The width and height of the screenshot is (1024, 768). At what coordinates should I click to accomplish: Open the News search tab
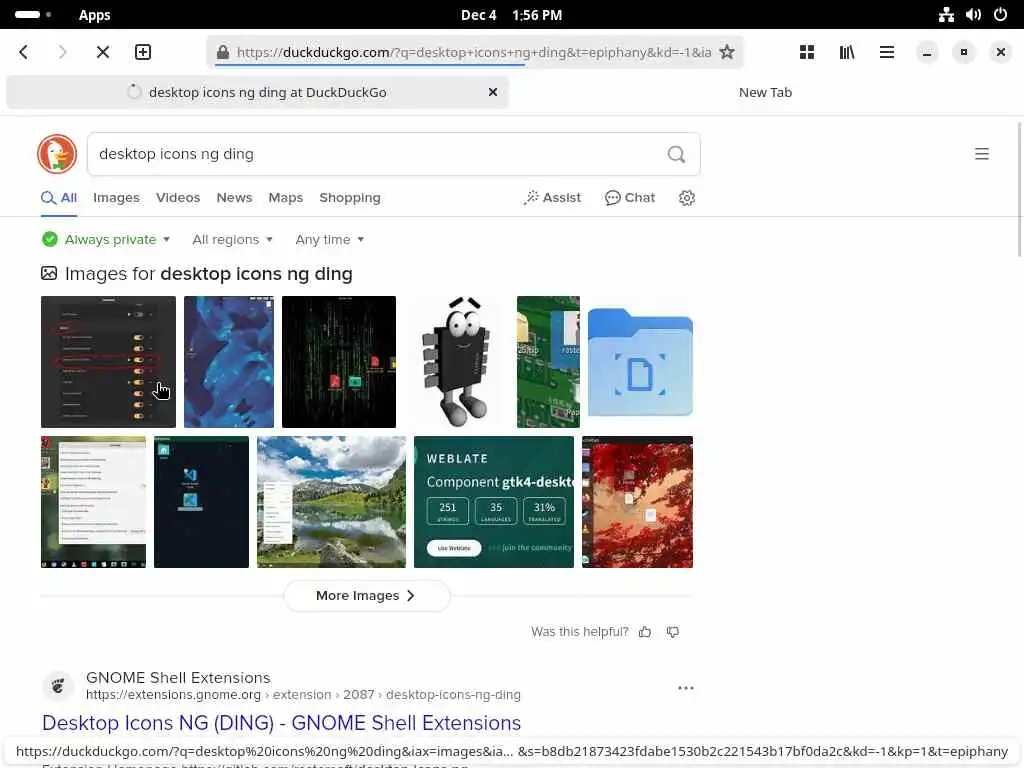pyautogui.click(x=234, y=198)
